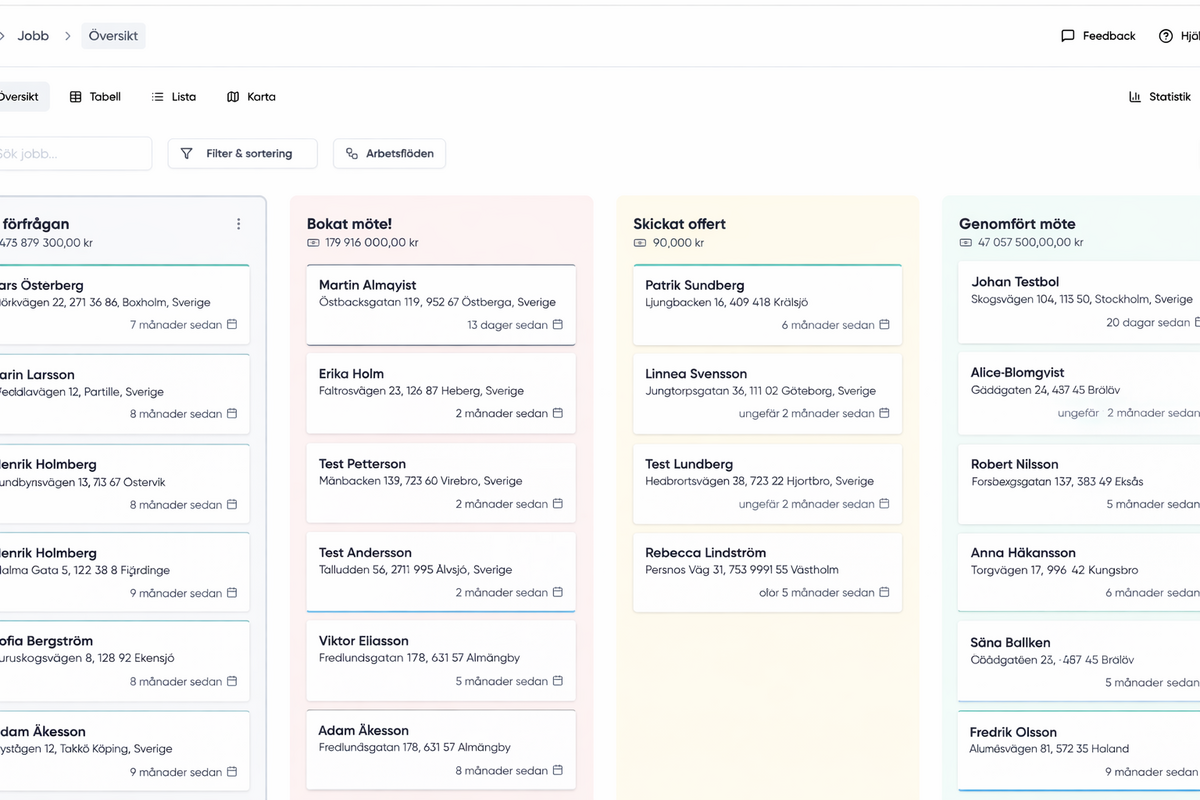Open Statistik chart view
The height and width of the screenshot is (800, 1200).
coord(1160,97)
